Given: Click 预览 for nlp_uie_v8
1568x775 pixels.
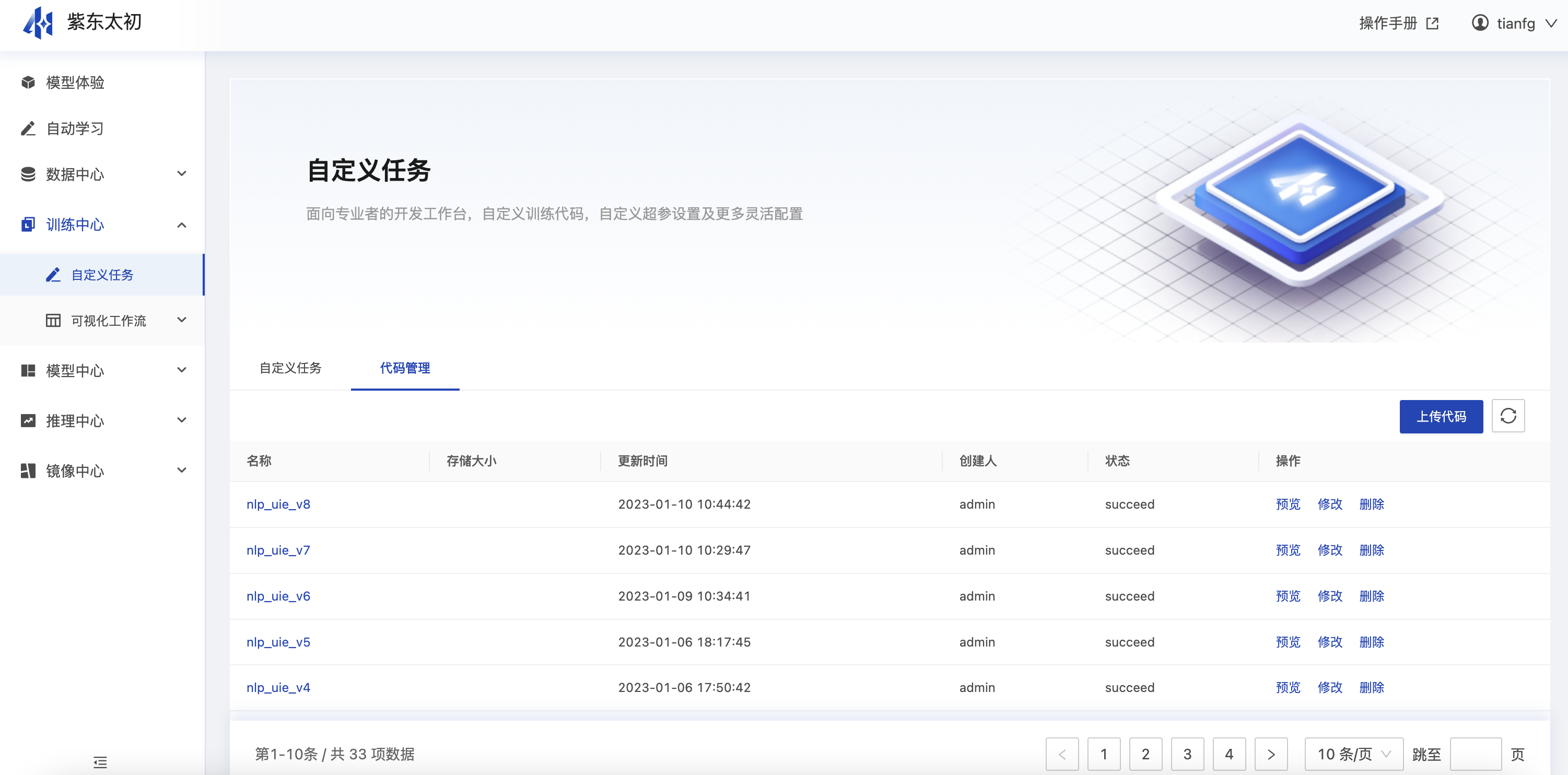Looking at the screenshot, I should coord(1288,504).
